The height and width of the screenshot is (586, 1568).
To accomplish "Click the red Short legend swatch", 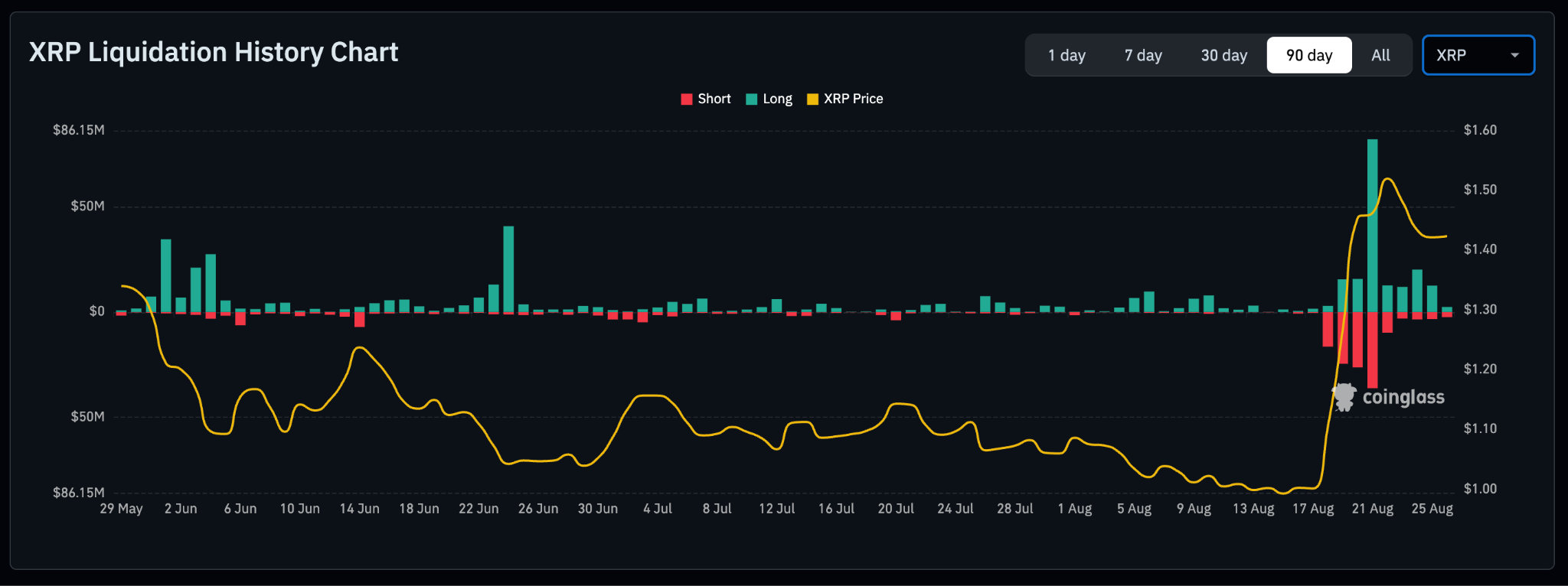I will (687, 99).
